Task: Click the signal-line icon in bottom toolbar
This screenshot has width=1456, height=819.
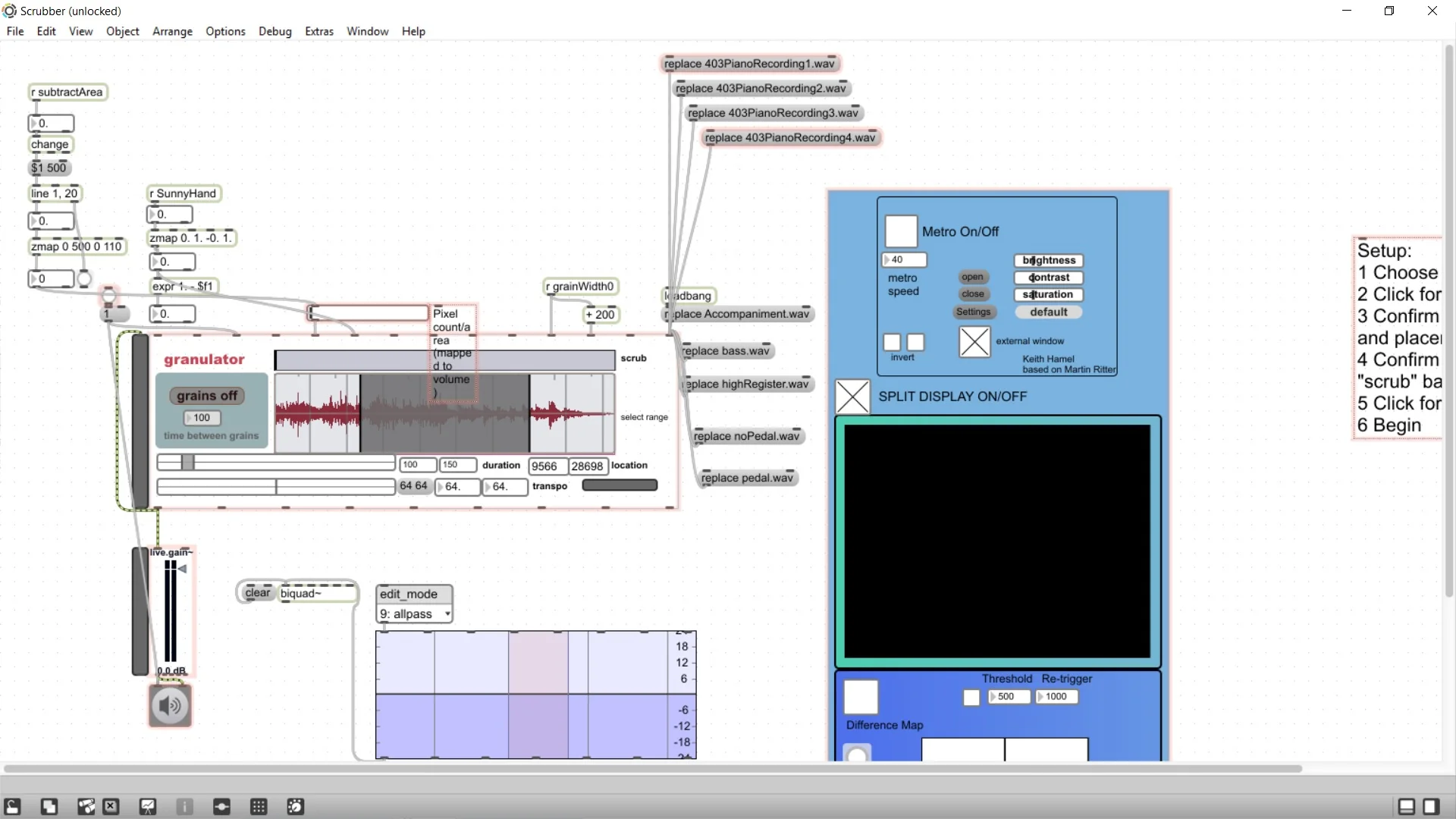Action: pos(221,807)
